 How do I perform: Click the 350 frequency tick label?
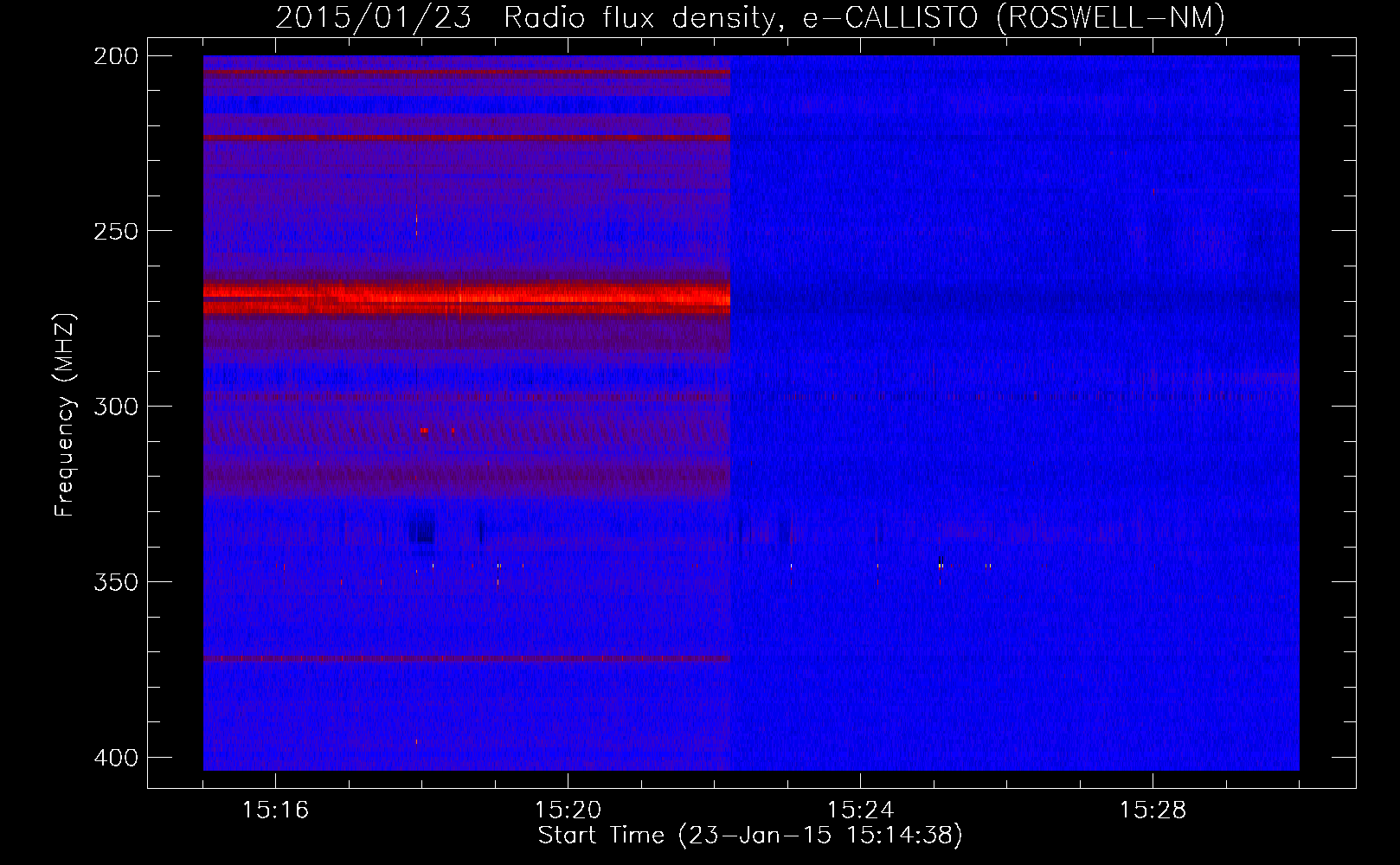(116, 582)
